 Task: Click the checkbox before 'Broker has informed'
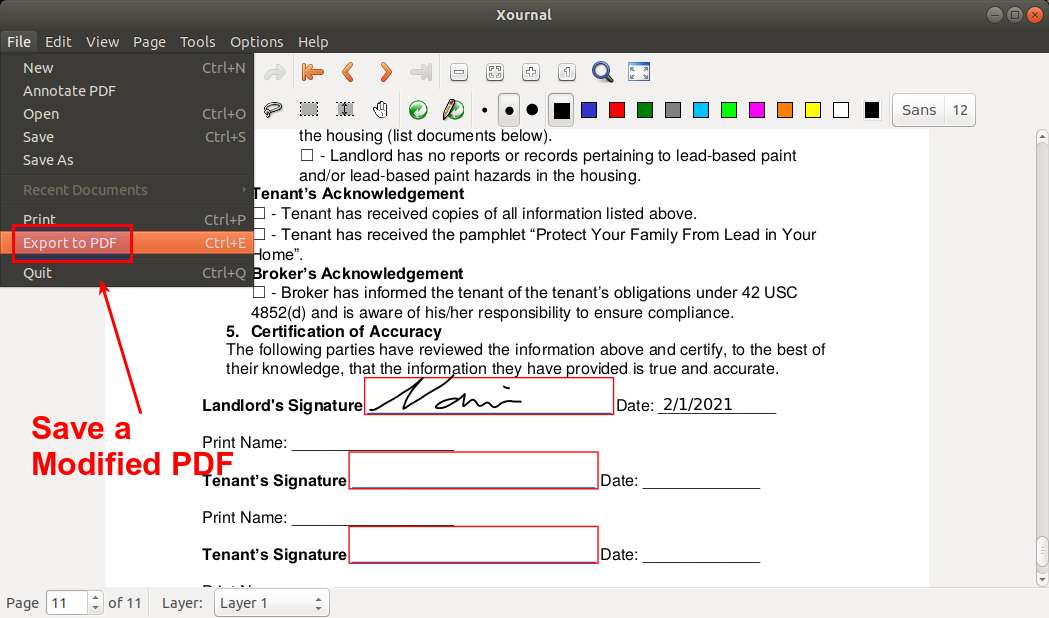click(260, 292)
